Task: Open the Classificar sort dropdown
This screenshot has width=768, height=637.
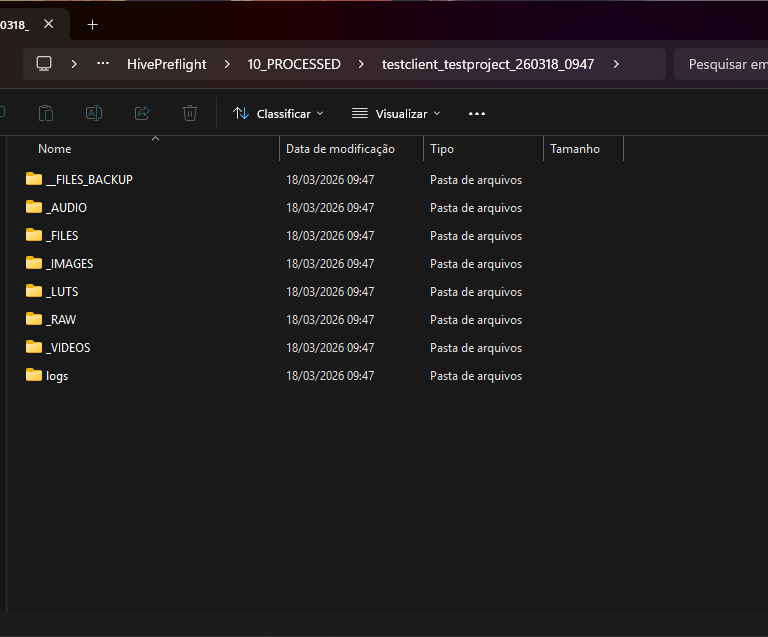Action: (x=278, y=114)
